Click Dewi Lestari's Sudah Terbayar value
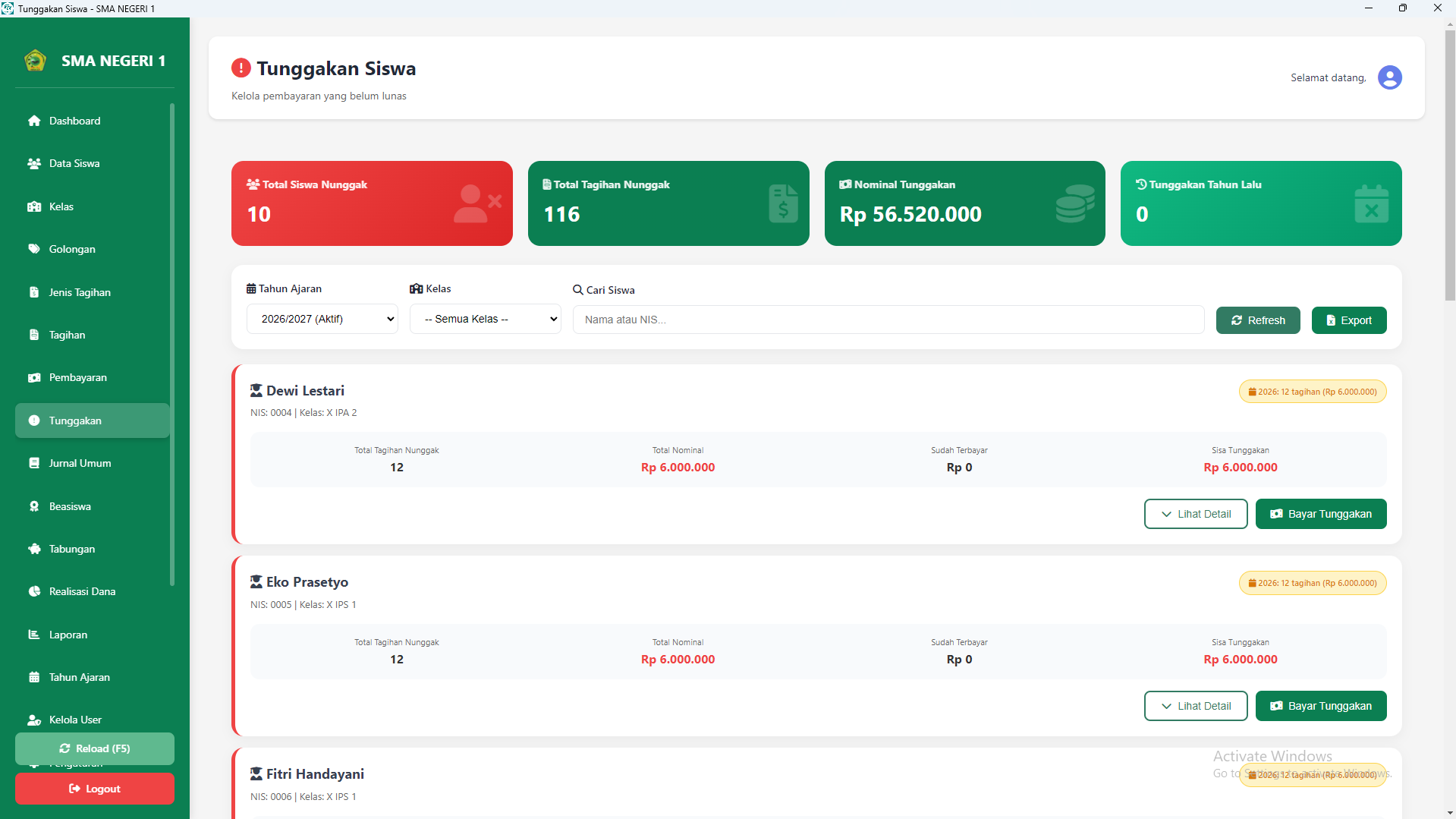The image size is (1456, 819). click(x=959, y=468)
